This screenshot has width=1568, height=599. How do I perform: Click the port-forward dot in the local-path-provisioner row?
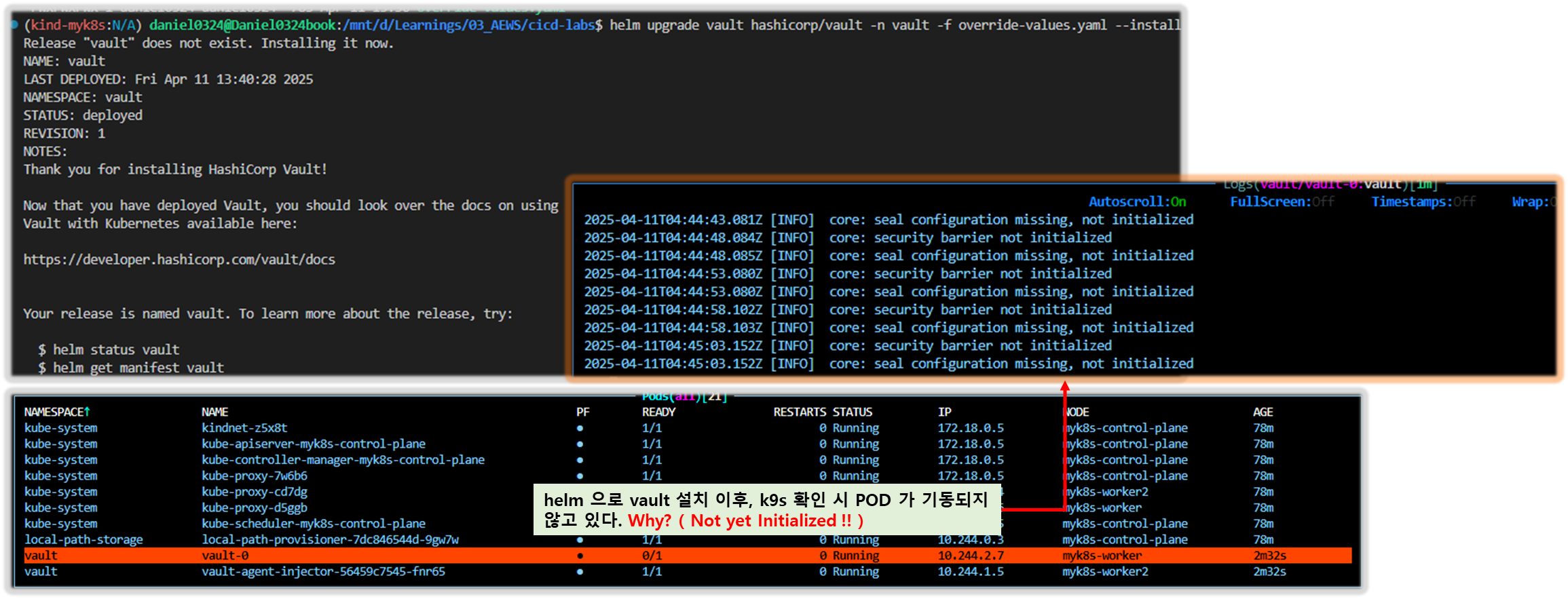coord(580,540)
